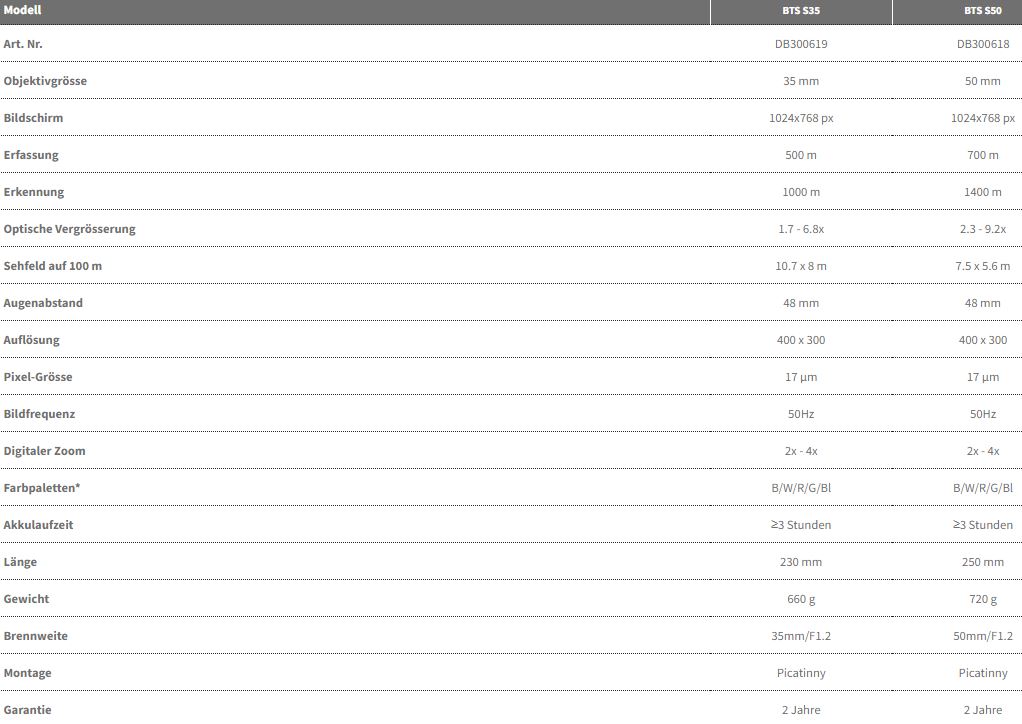The height and width of the screenshot is (724, 1022).
Task: Select the Modell header cell
Action: point(23,10)
